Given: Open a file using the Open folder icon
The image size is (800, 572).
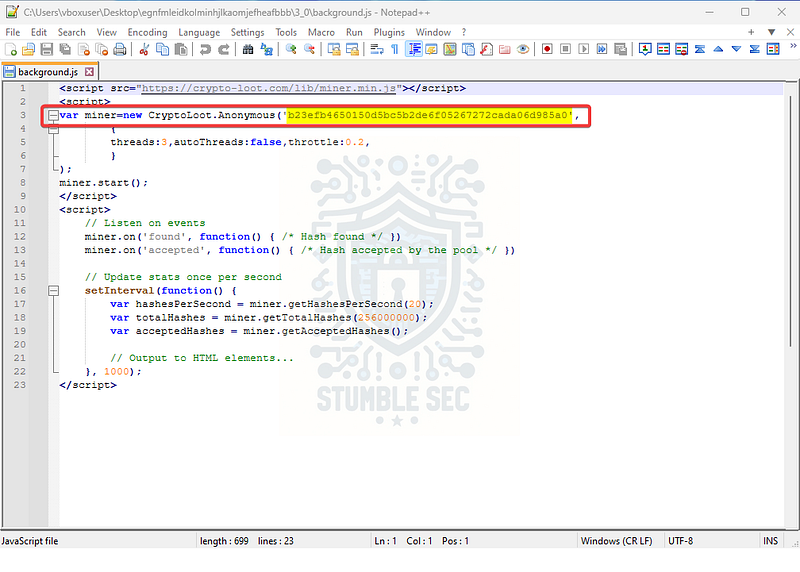Looking at the screenshot, I should click(x=29, y=49).
